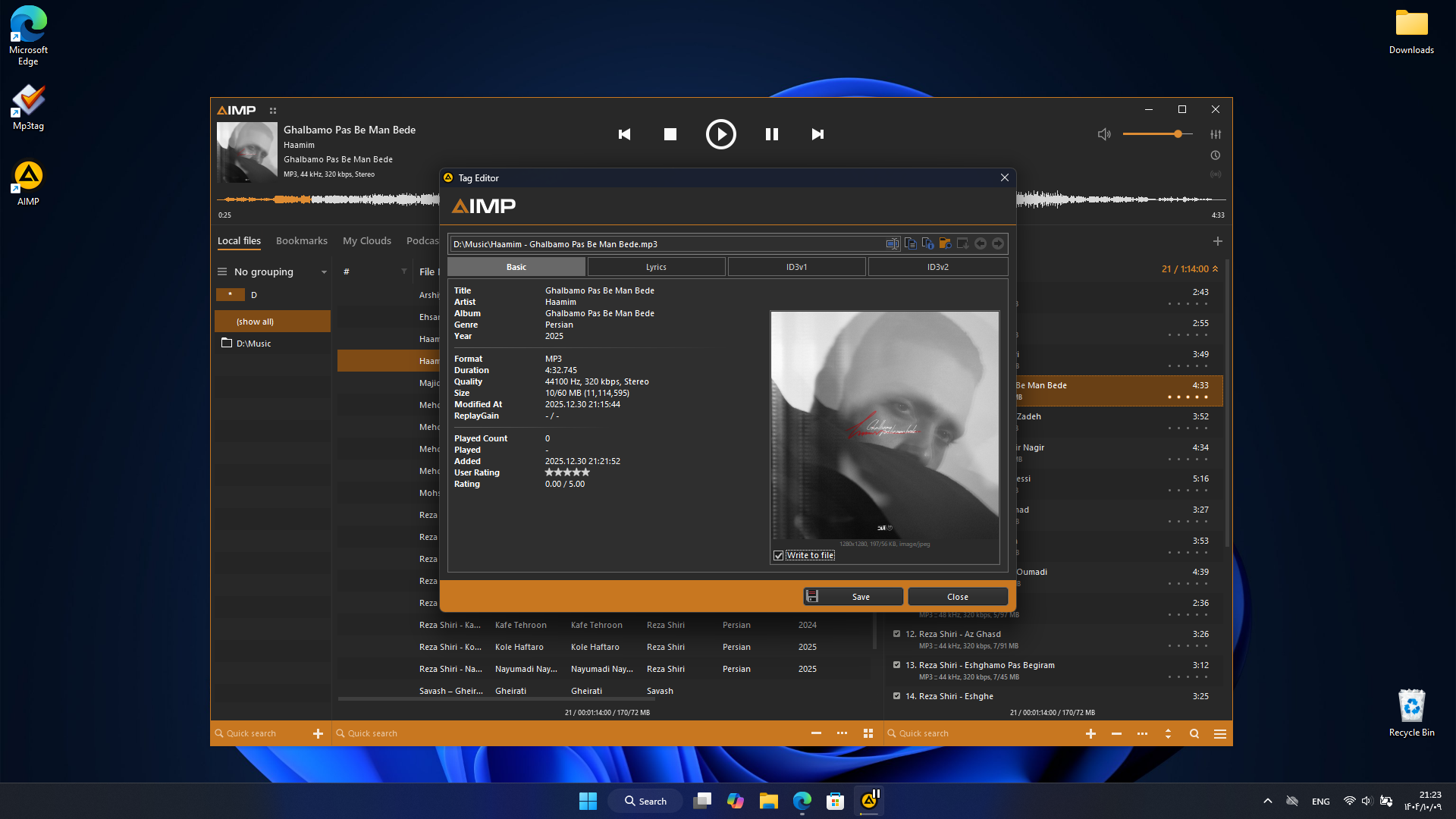Toggle checkbox for Reza Shiri - Az Ghasd
The width and height of the screenshot is (1456, 819).
(897, 634)
